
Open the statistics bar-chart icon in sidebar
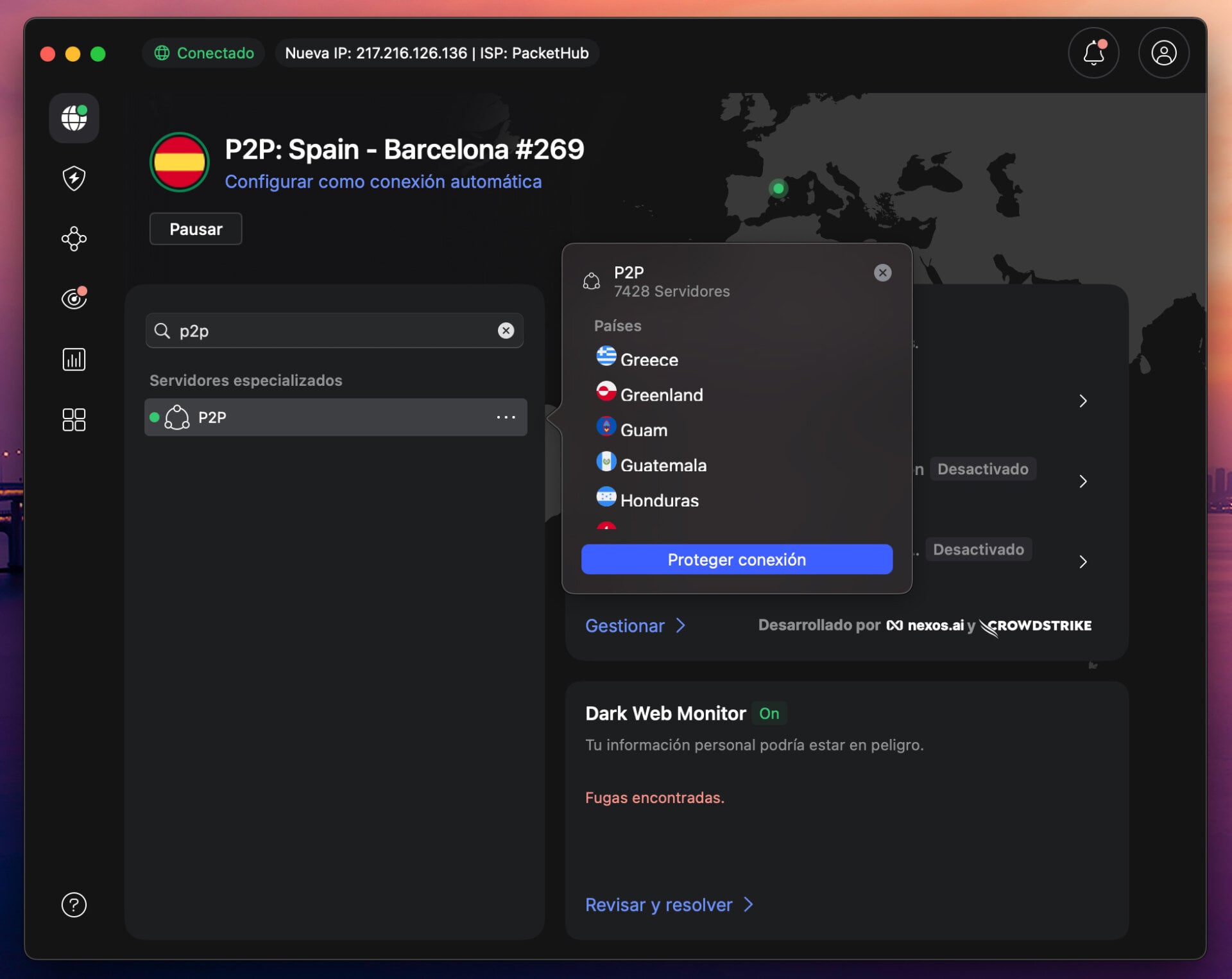point(73,359)
